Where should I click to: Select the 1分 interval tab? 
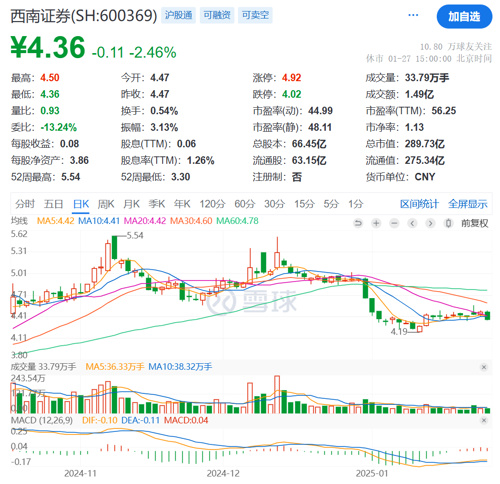tap(356, 204)
